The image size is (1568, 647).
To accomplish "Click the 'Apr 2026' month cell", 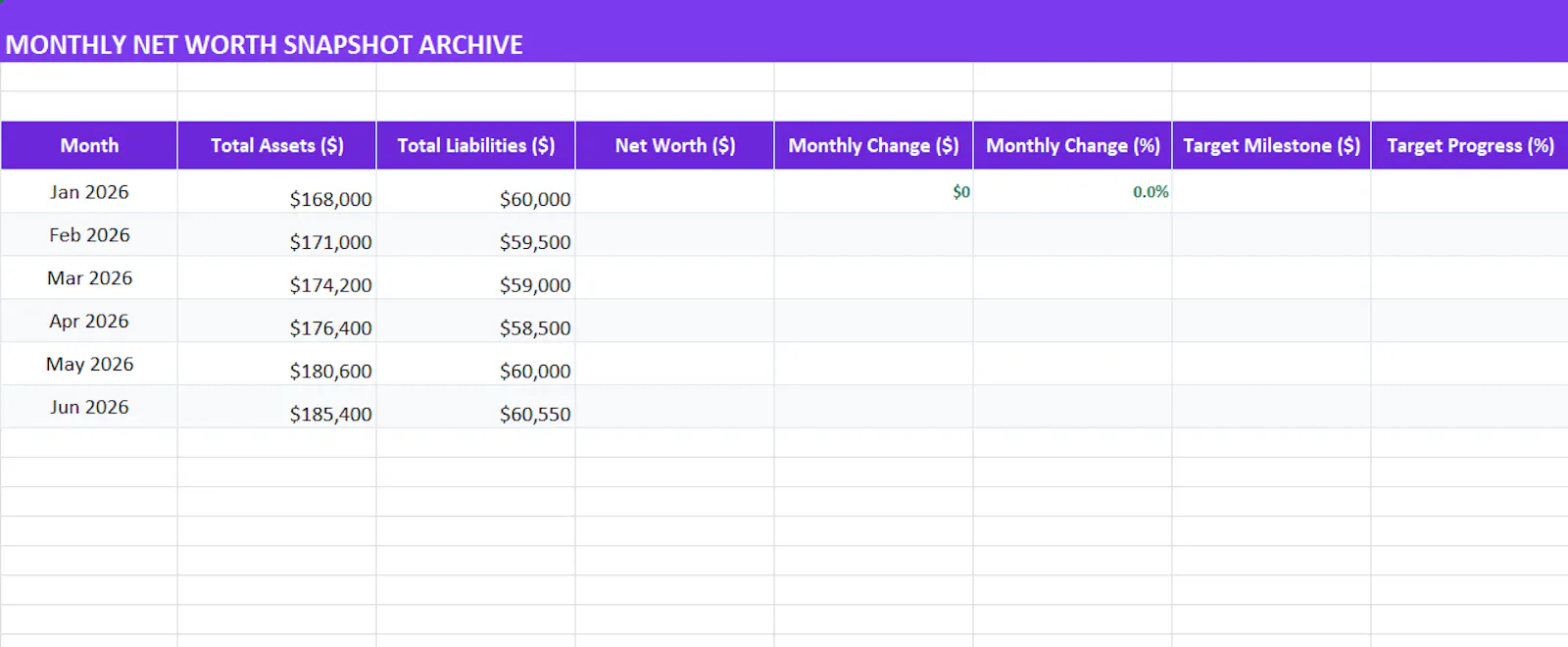I will point(89,322).
